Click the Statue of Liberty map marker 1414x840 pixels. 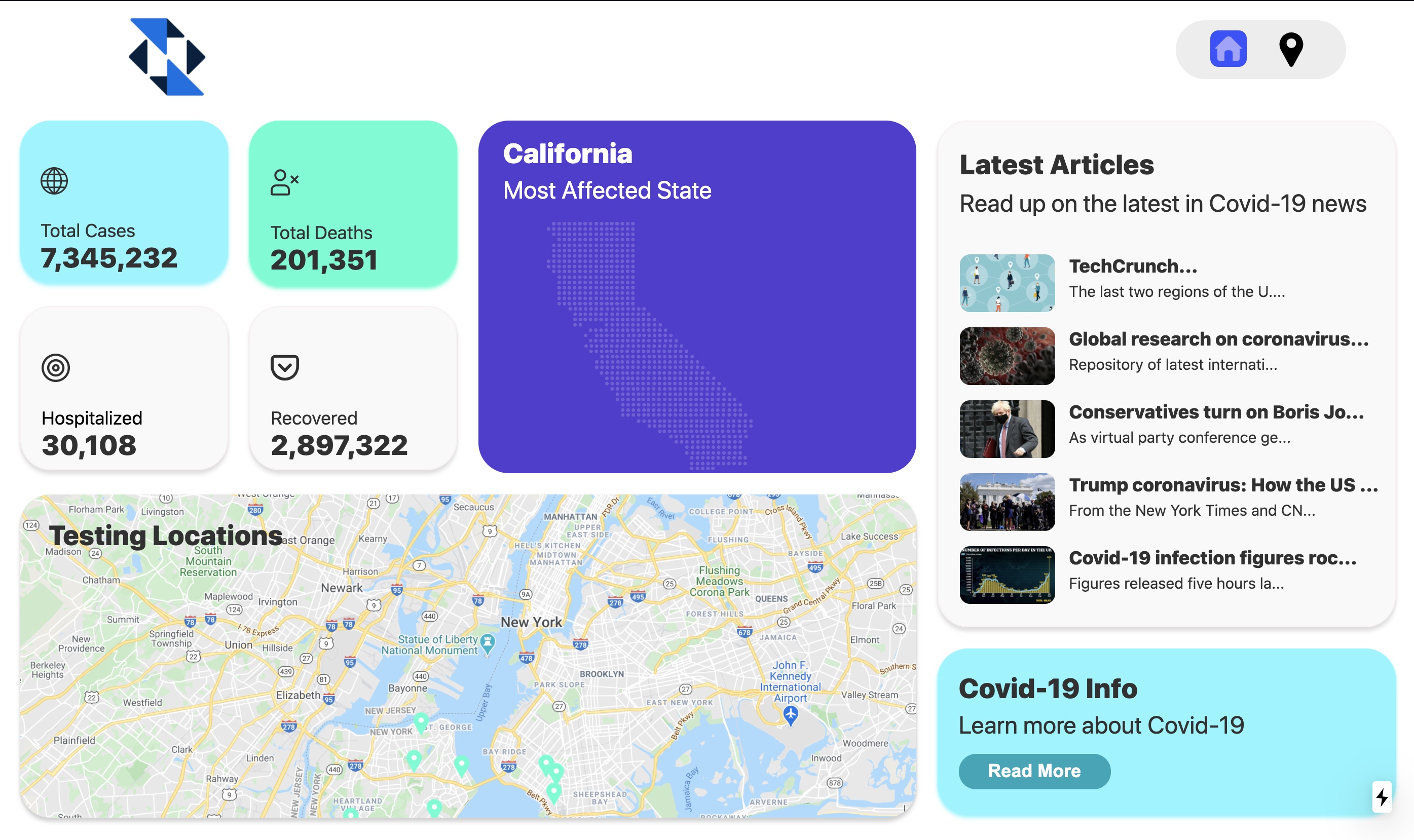pyautogui.click(x=488, y=642)
